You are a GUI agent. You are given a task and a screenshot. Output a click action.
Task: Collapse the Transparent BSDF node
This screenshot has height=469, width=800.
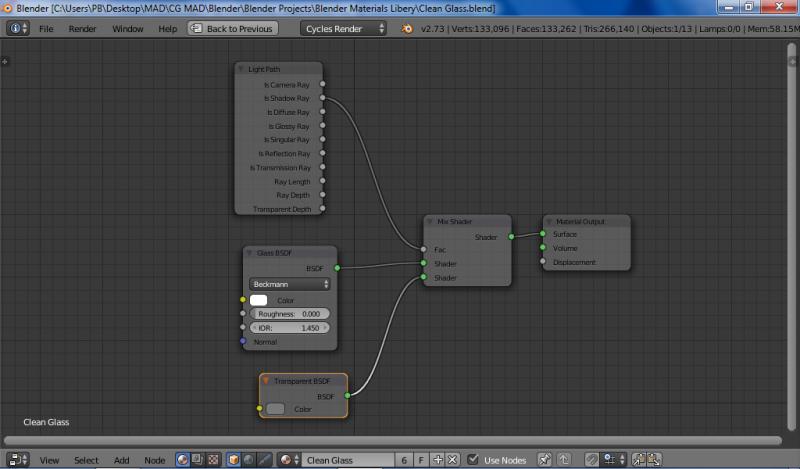coord(266,381)
